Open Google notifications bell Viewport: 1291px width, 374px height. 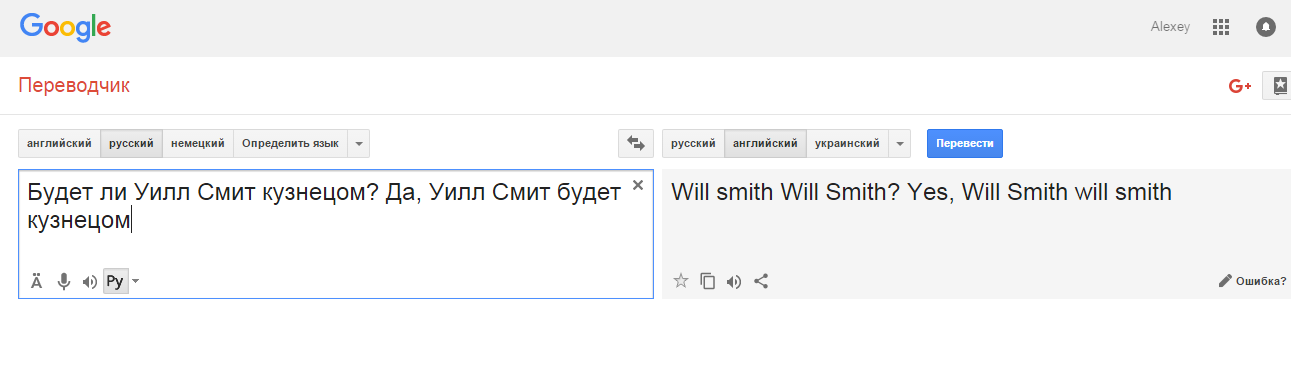tap(1265, 27)
